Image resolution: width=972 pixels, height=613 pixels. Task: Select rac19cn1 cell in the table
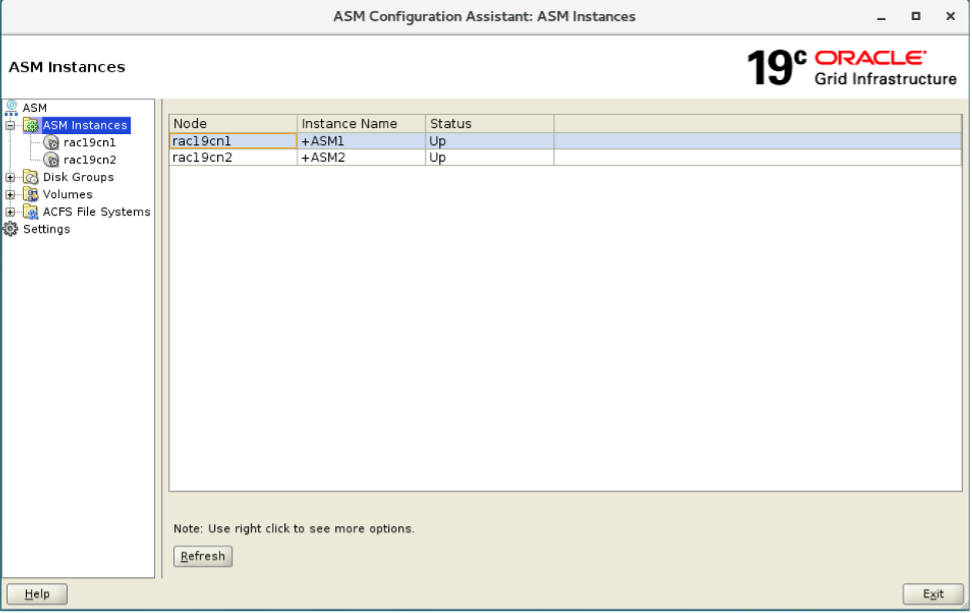233,141
